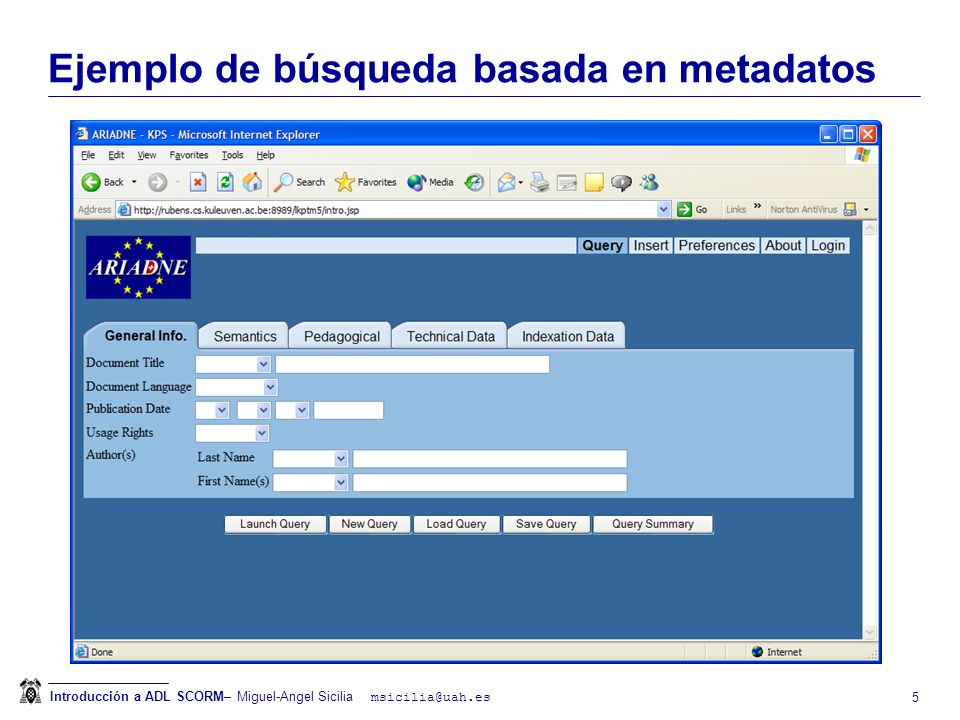Image resolution: width=960 pixels, height=720 pixels.
Task: Switch to the Pedagogical tab
Action: point(342,336)
